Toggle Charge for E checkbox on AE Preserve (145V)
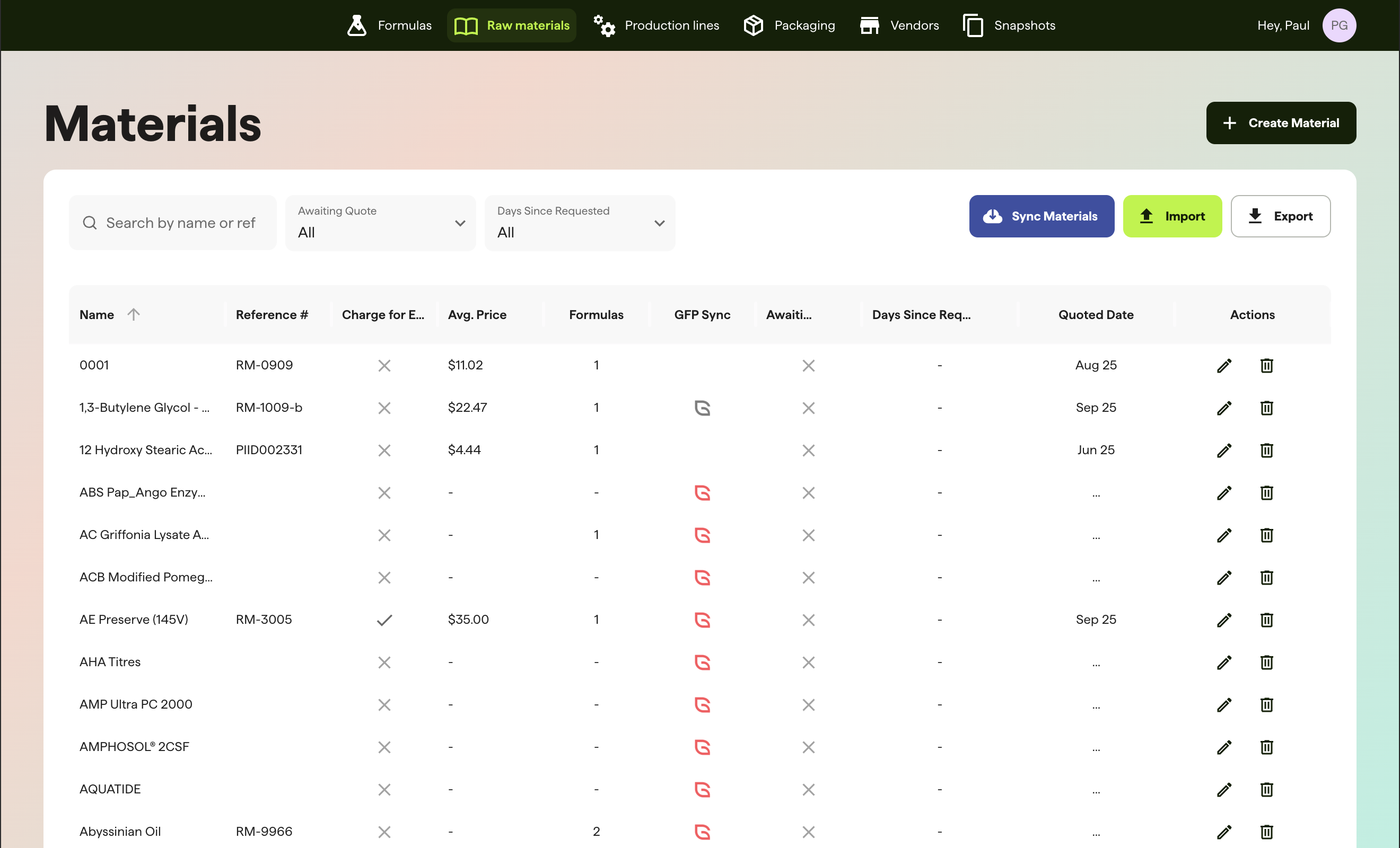 [384, 620]
